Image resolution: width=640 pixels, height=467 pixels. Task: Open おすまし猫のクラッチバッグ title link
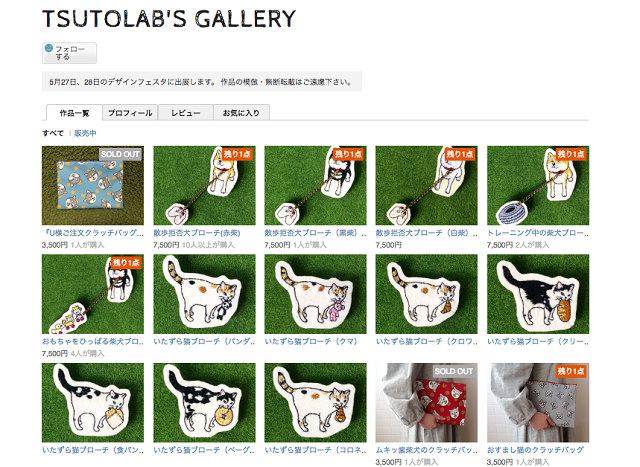pyautogui.click(x=535, y=450)
